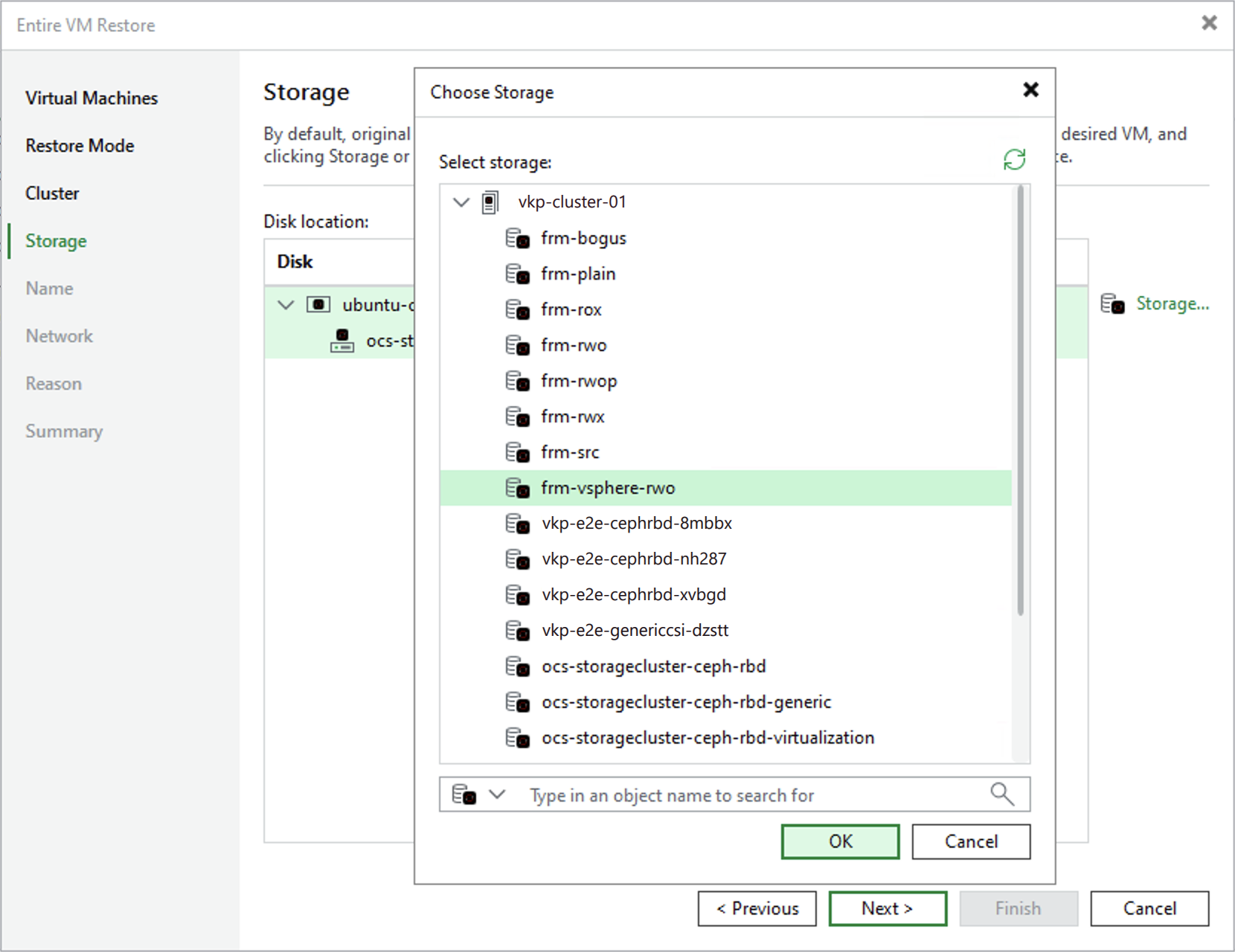Image resolution: width=1235 pixels, height=952 pixels.
Task: Open the Name wizard step
Action: 49,289
